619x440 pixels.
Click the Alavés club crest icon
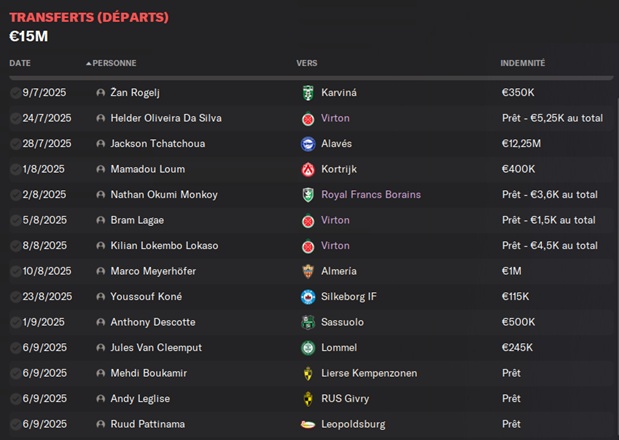(308, 144)
